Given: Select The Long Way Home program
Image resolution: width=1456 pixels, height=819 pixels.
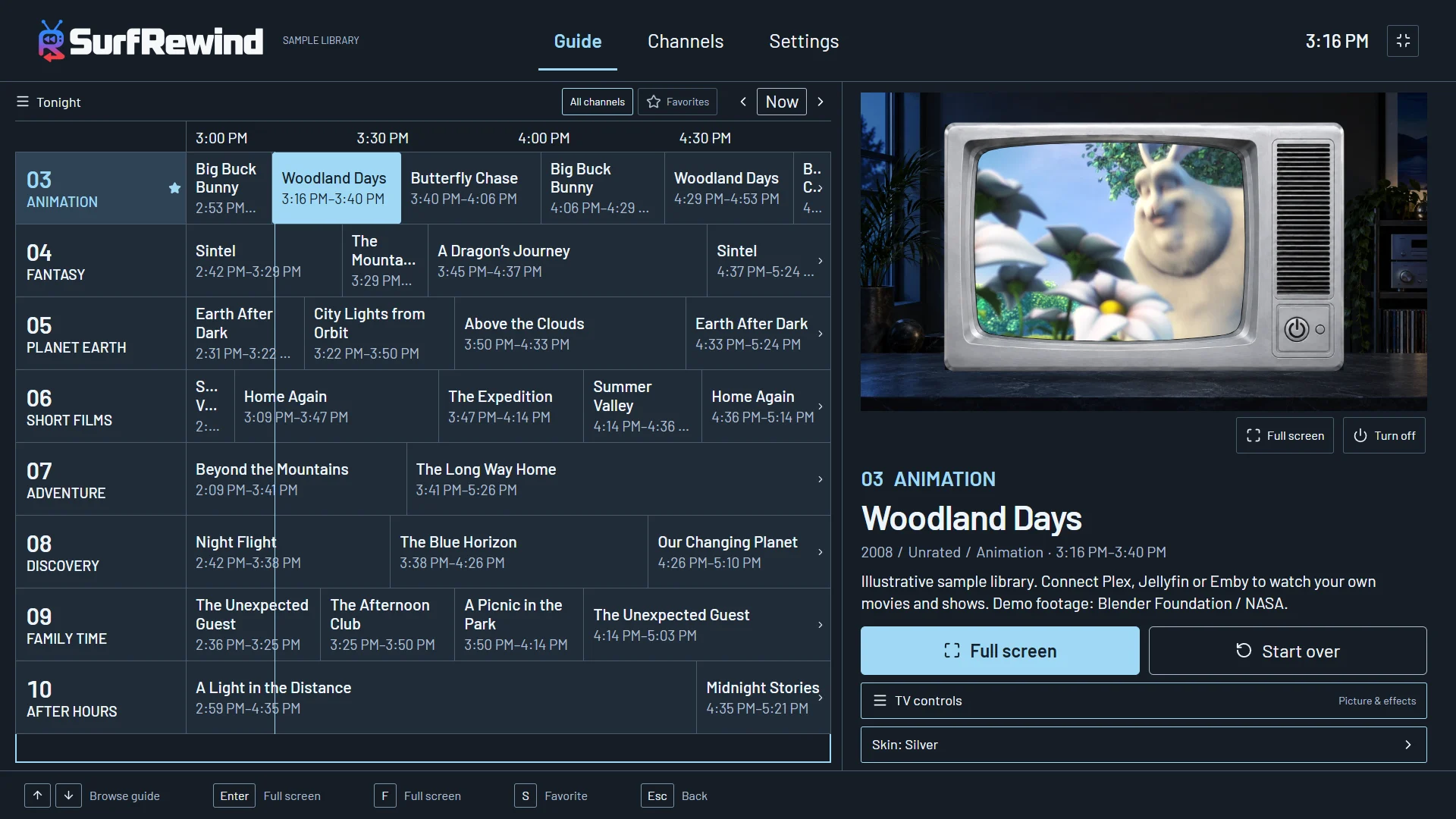Looking at the screenshot, I should point(618,479).
